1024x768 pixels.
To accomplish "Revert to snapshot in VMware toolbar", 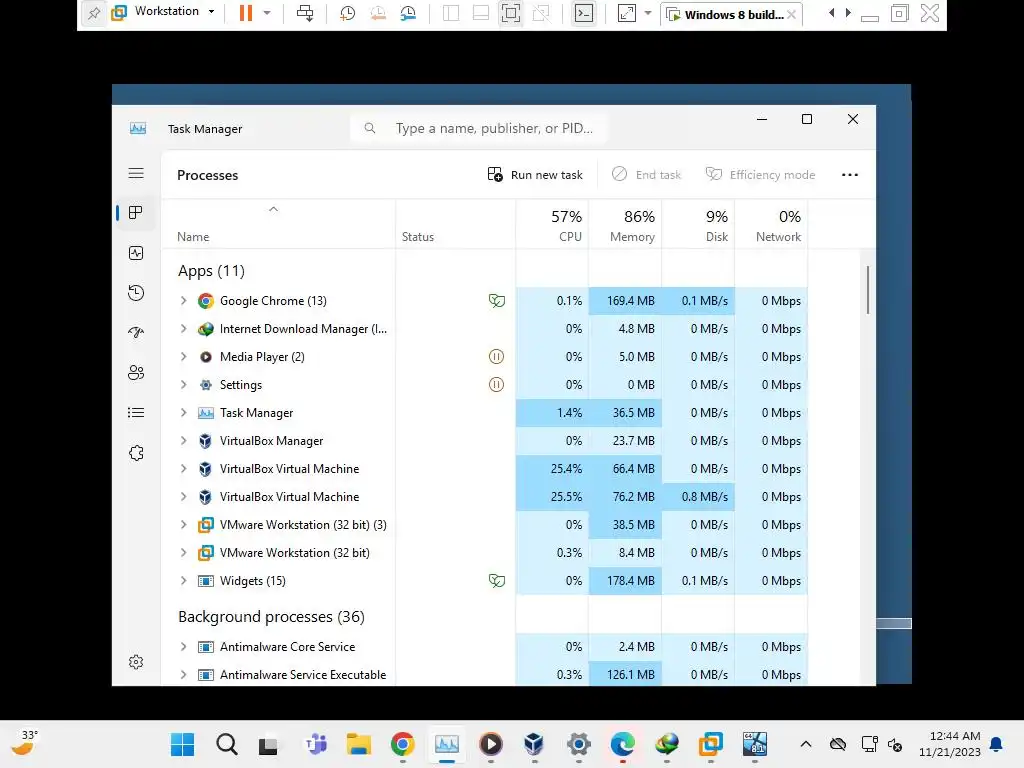I will 377,13.
